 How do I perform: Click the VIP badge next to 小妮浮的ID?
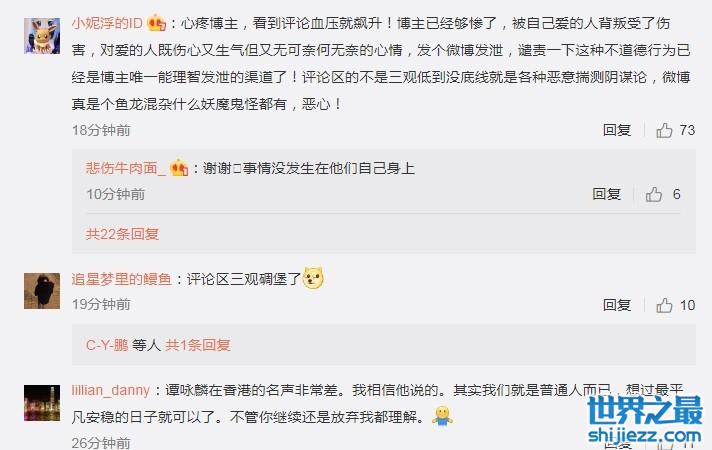click(x=157, y=23)
